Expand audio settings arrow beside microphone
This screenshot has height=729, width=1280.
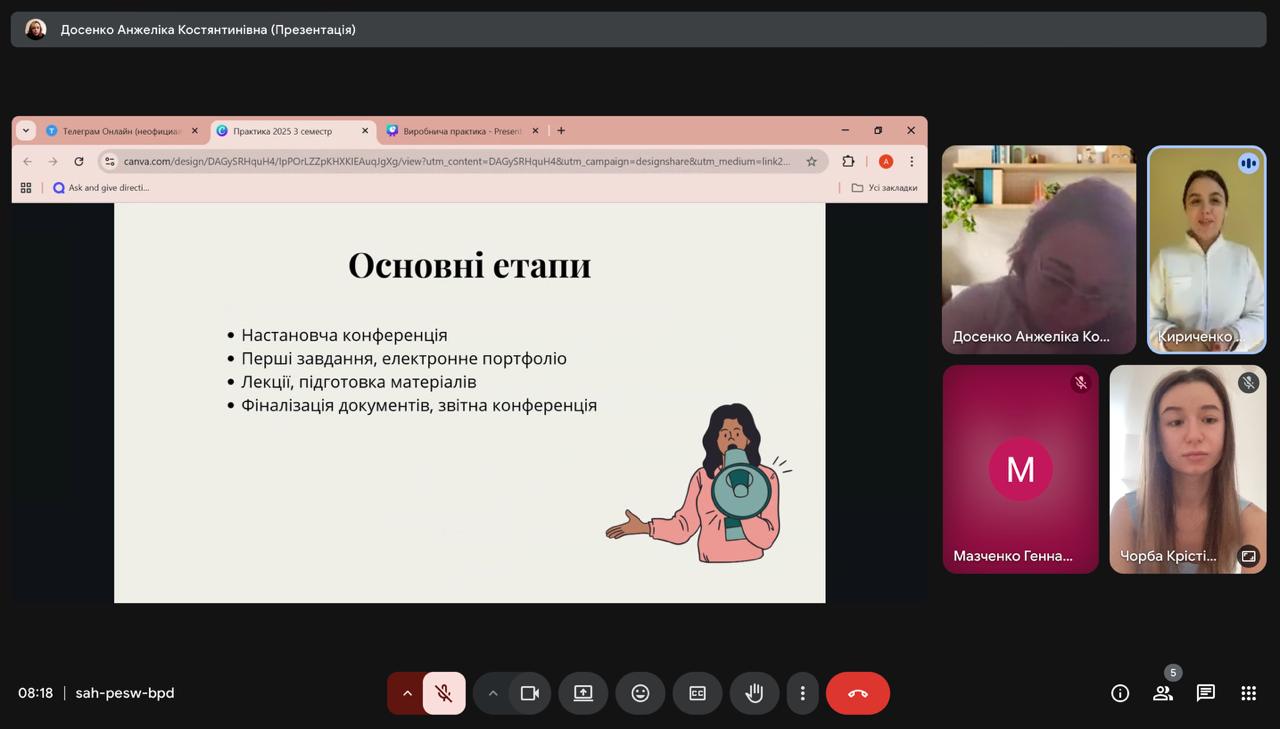407,693
